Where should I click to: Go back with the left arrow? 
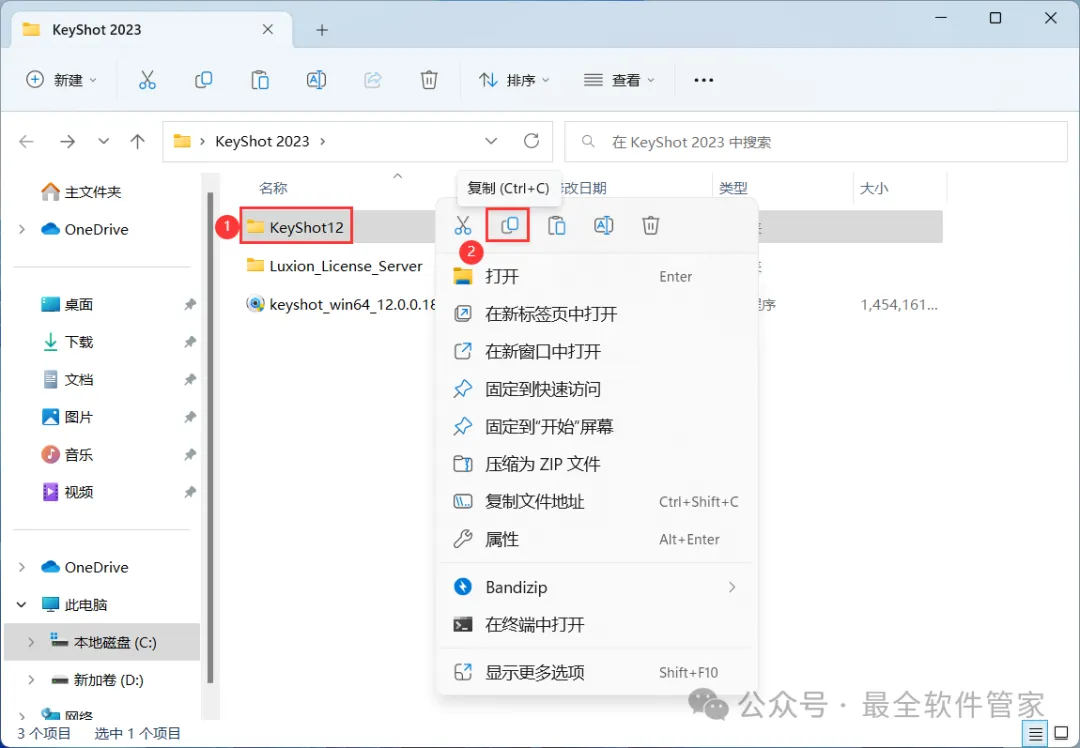point(26,141)
